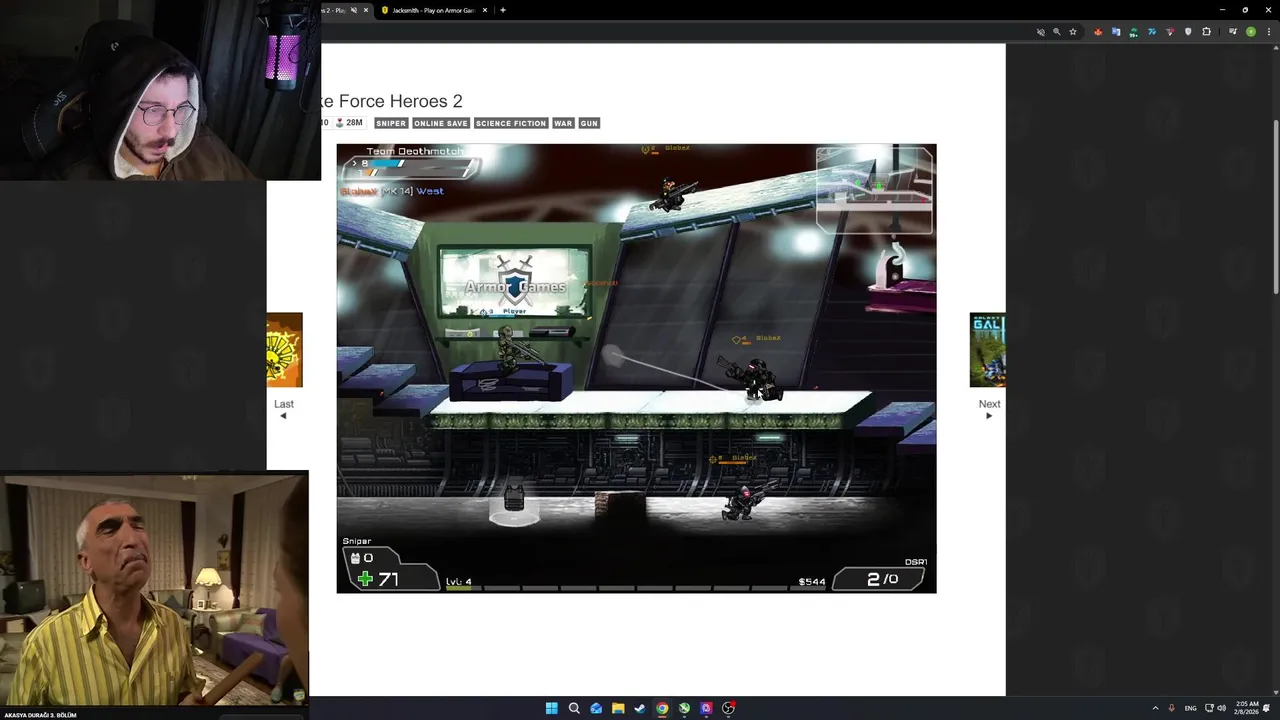Click the SNIPER tag
This screenshot has width=1280, height=720.
pos(391,123)
